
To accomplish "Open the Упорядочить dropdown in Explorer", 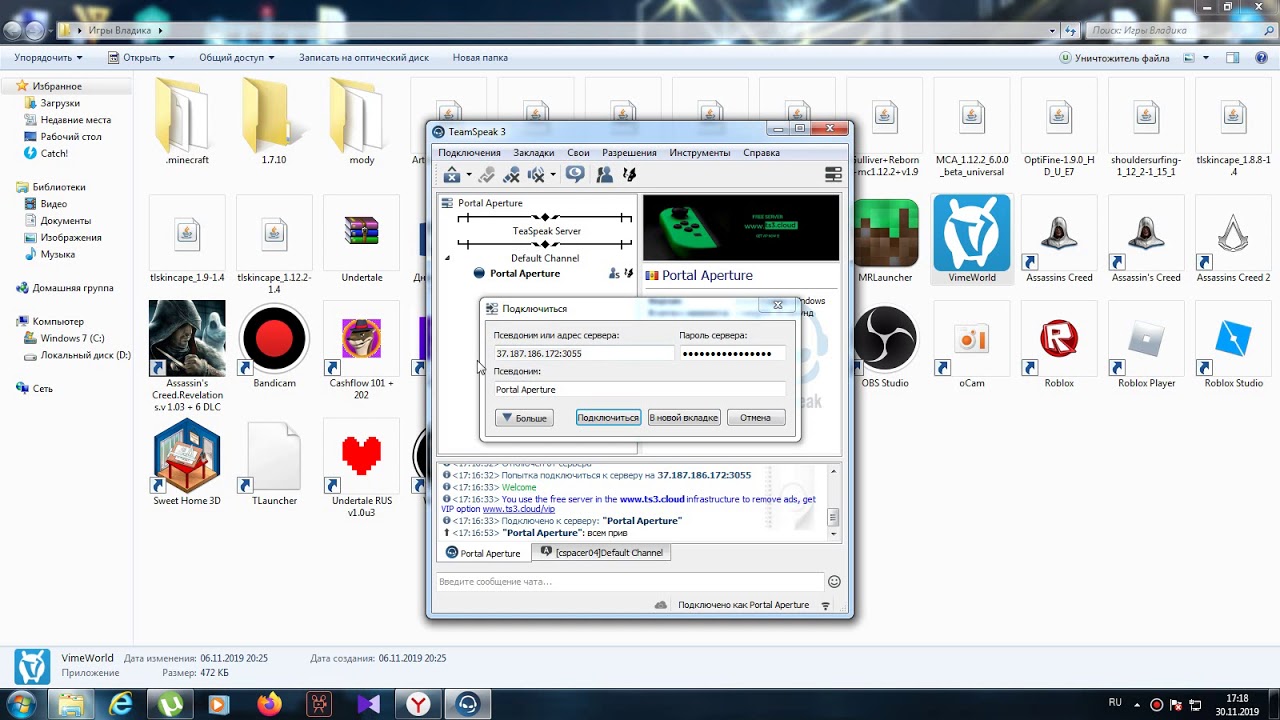I will point(48,57).
